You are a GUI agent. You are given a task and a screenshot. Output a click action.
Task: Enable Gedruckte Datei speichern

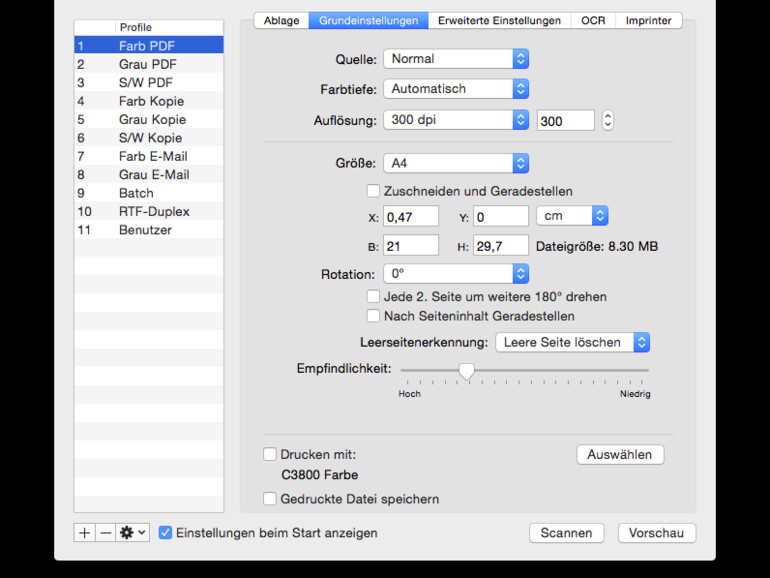click(270, 499)
